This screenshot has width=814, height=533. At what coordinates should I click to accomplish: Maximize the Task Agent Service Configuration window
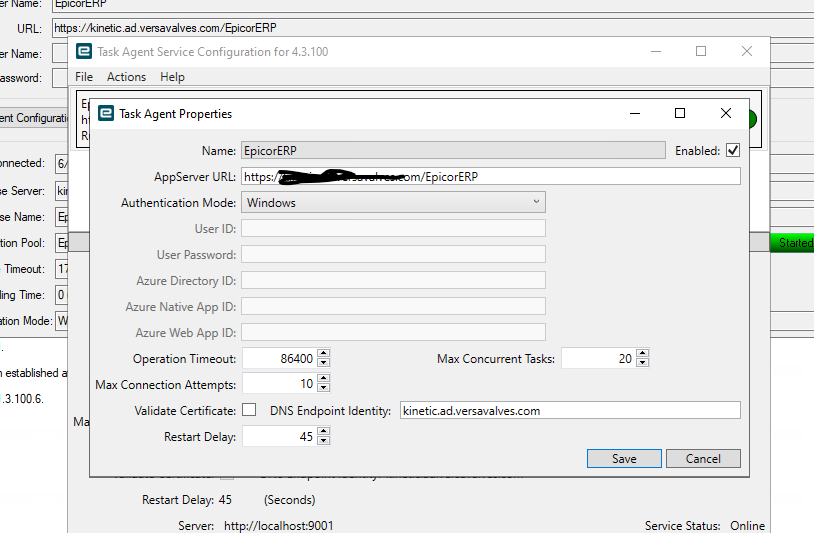tap(701, 51)
